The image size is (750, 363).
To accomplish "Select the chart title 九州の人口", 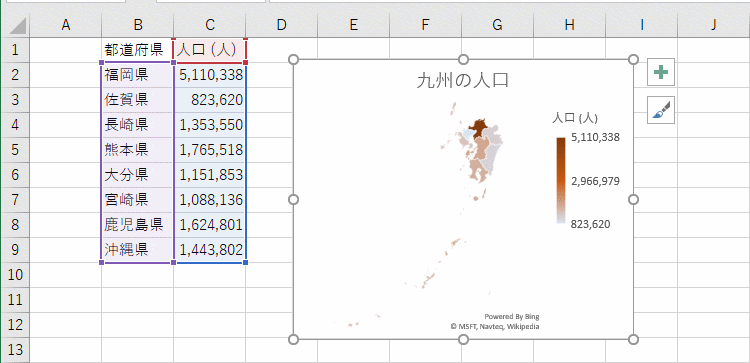I will coord(463,80).
